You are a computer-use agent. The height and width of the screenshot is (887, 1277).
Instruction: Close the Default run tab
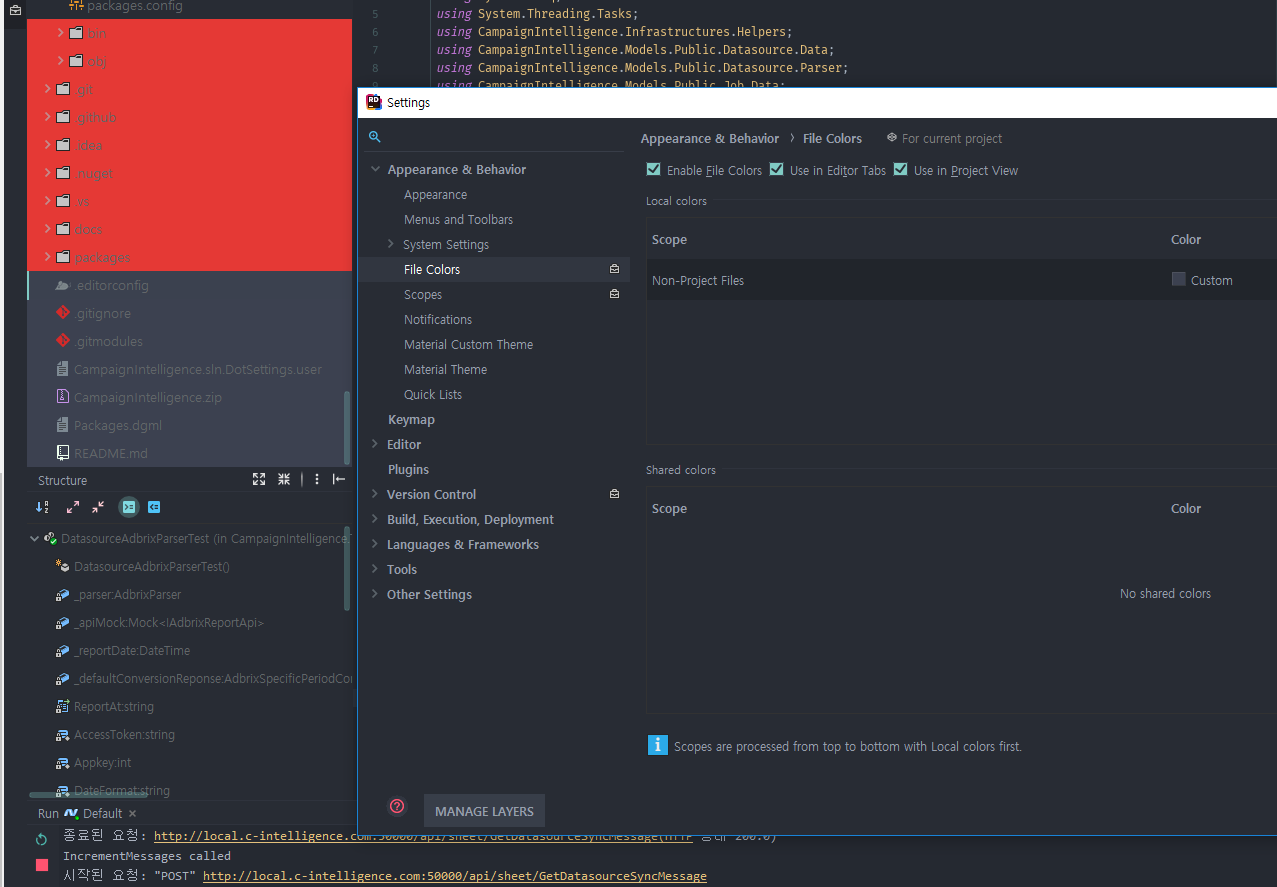click(x=134, y=813)
